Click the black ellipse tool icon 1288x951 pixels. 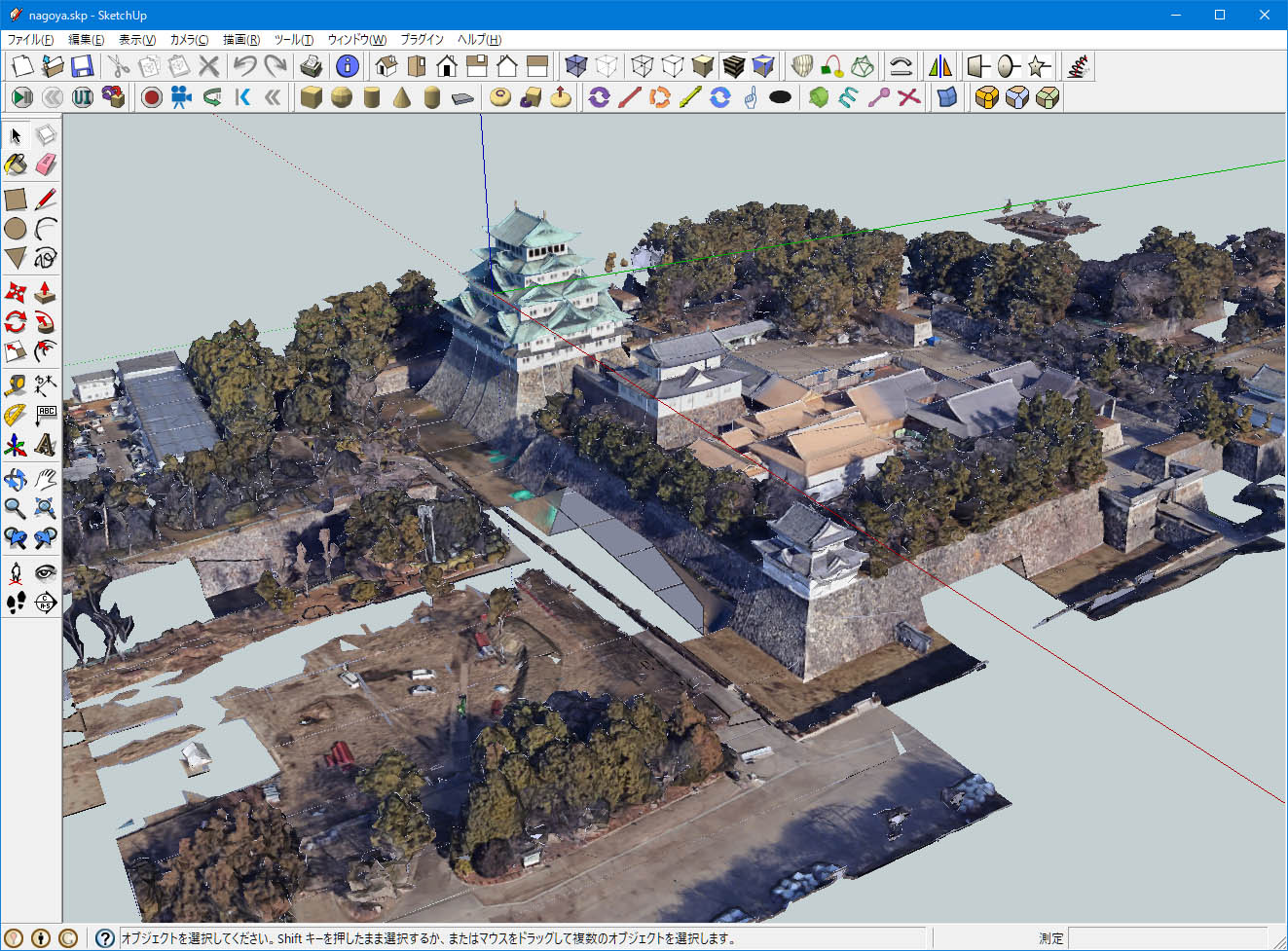[x=780, y=97]
